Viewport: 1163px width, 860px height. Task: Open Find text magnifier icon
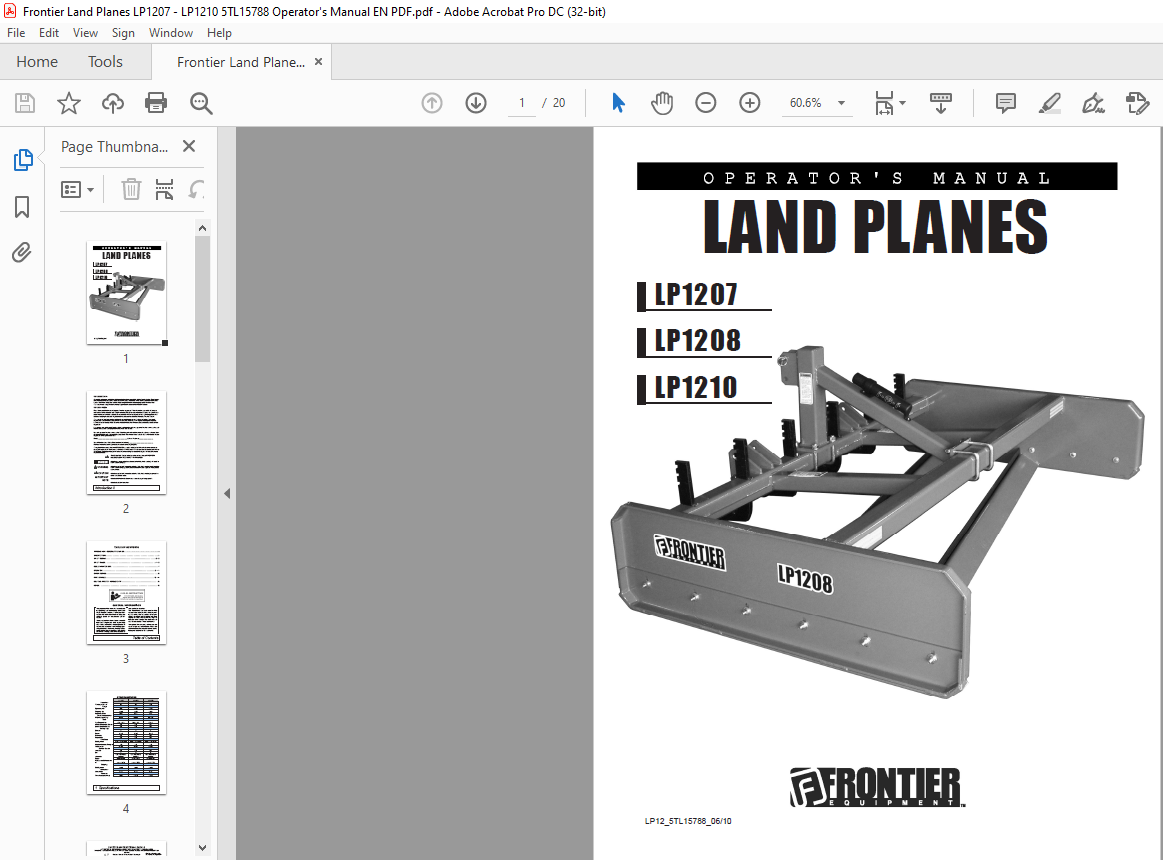(x=201, y=103)
